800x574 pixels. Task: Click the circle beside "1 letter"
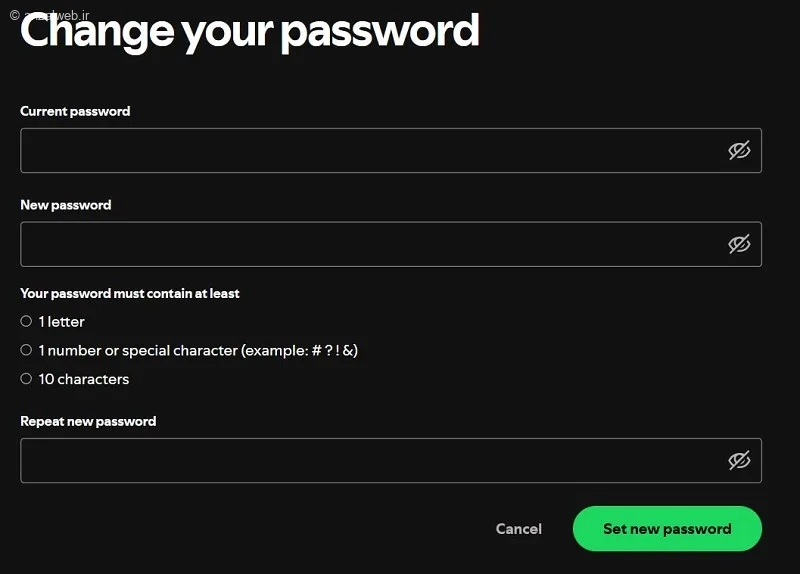pos(26,321)
